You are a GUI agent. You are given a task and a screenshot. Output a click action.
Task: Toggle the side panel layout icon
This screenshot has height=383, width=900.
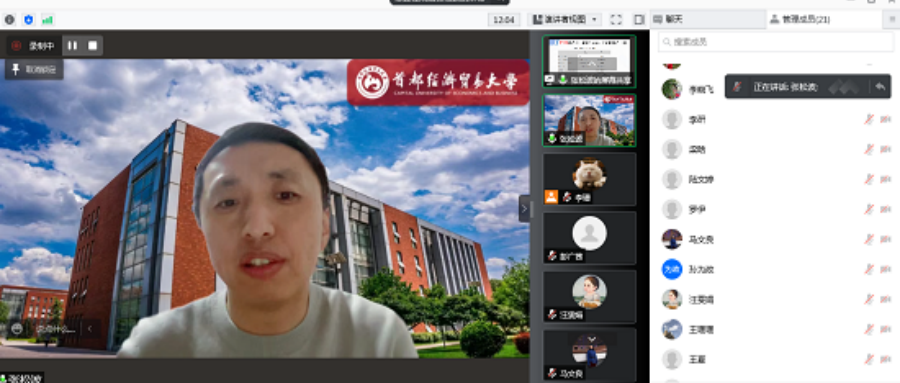tap(639, 20)
